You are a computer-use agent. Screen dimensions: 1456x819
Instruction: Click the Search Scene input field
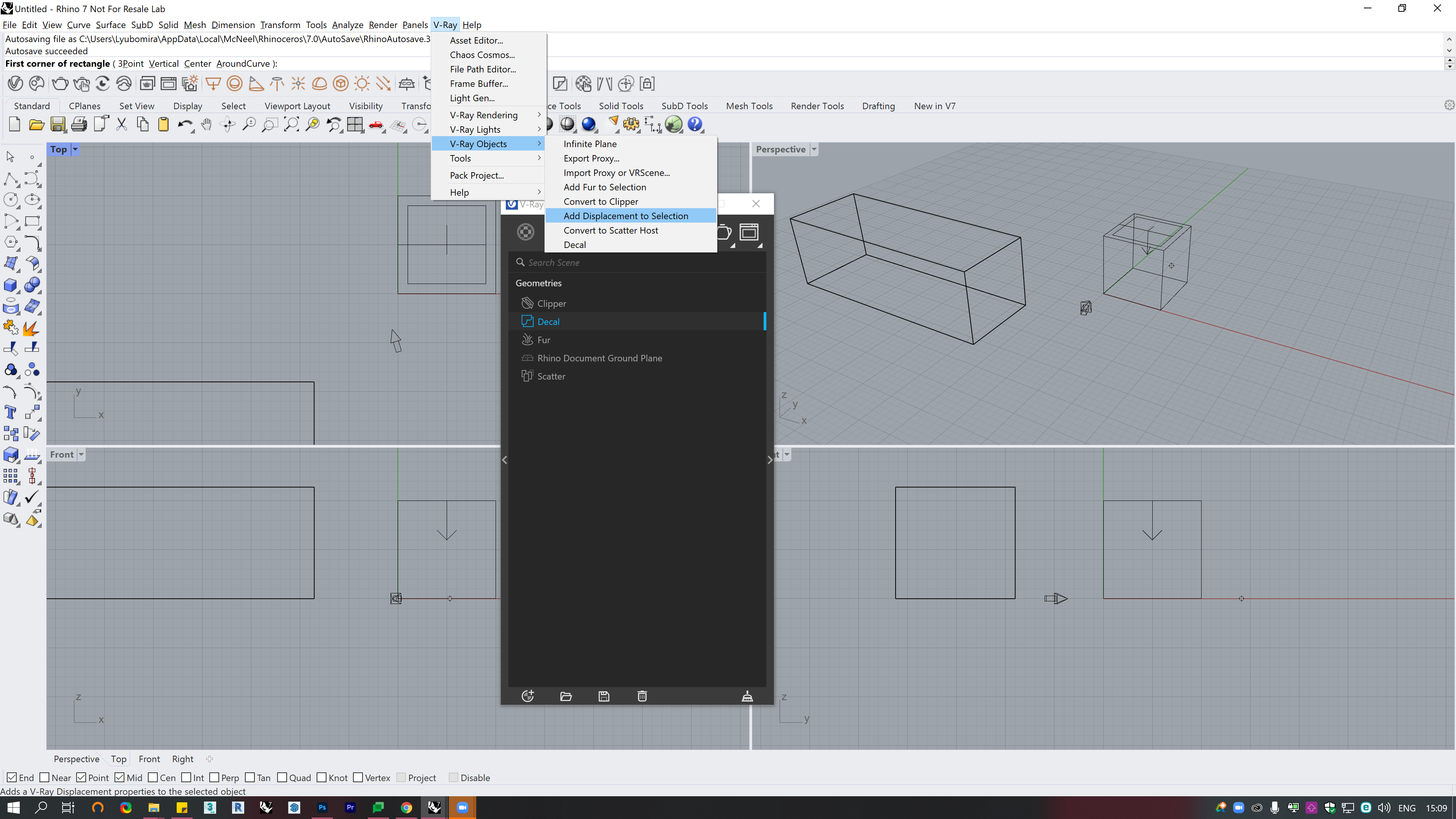point(637,263)
